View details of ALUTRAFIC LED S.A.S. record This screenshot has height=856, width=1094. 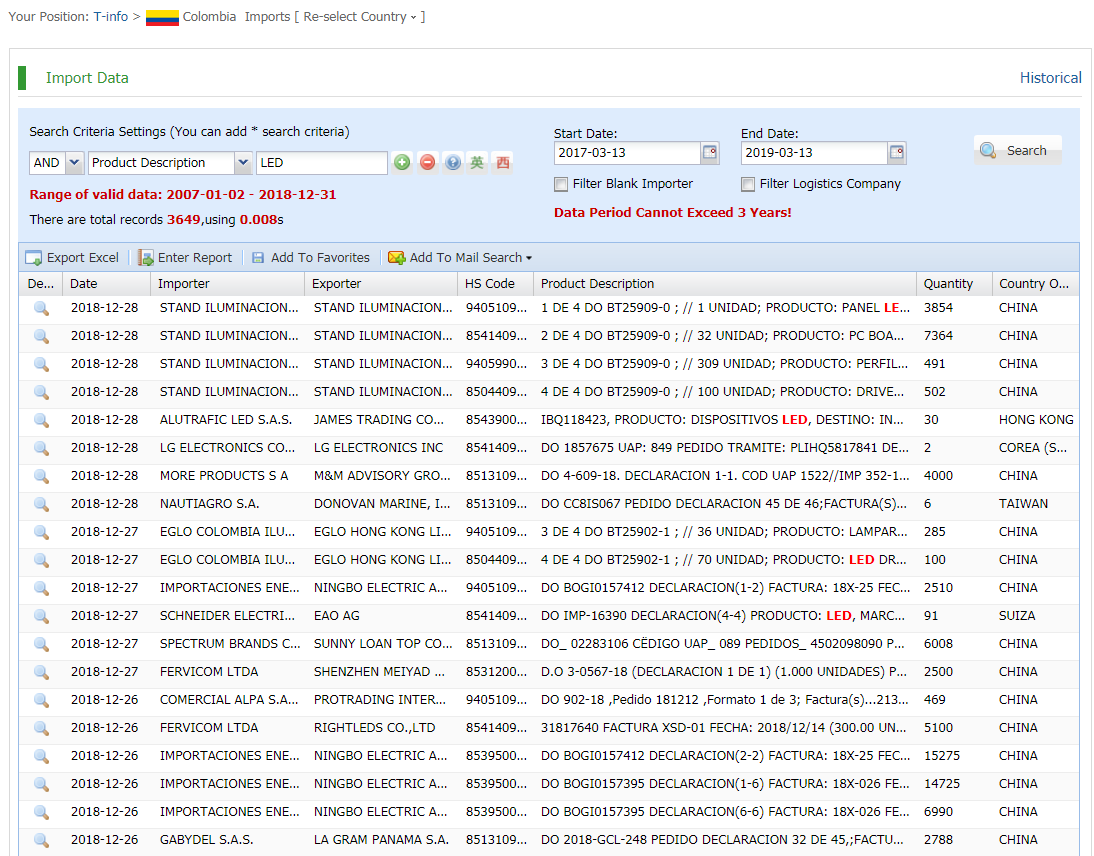click(41, 420)
